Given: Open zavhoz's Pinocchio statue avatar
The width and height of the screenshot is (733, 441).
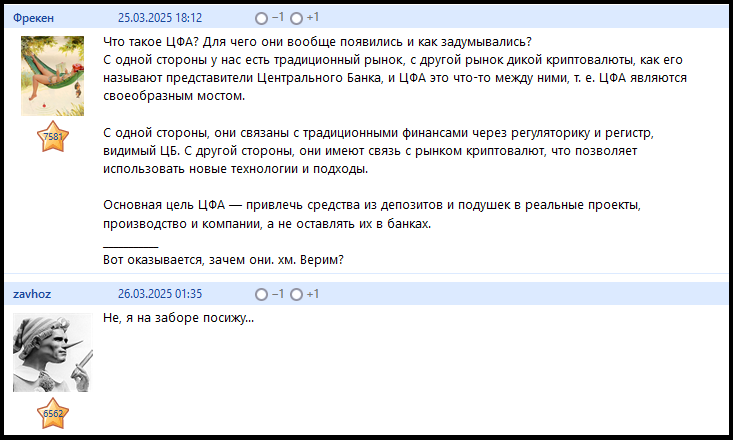Looking at the screenshot, I should (x=52, y=352).
